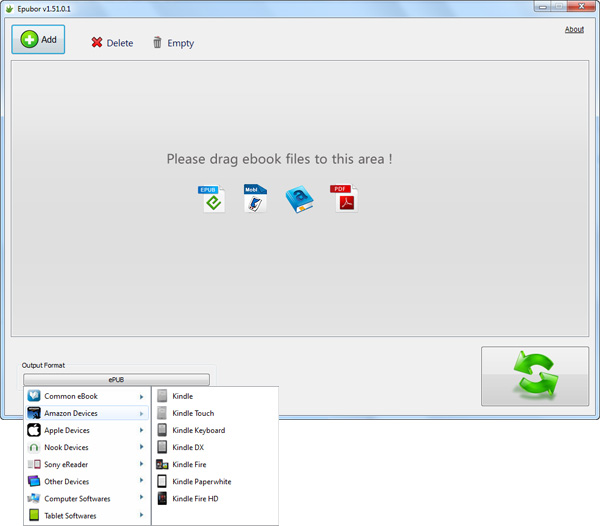Open the Computer Softwares submenu

[87, 498]
